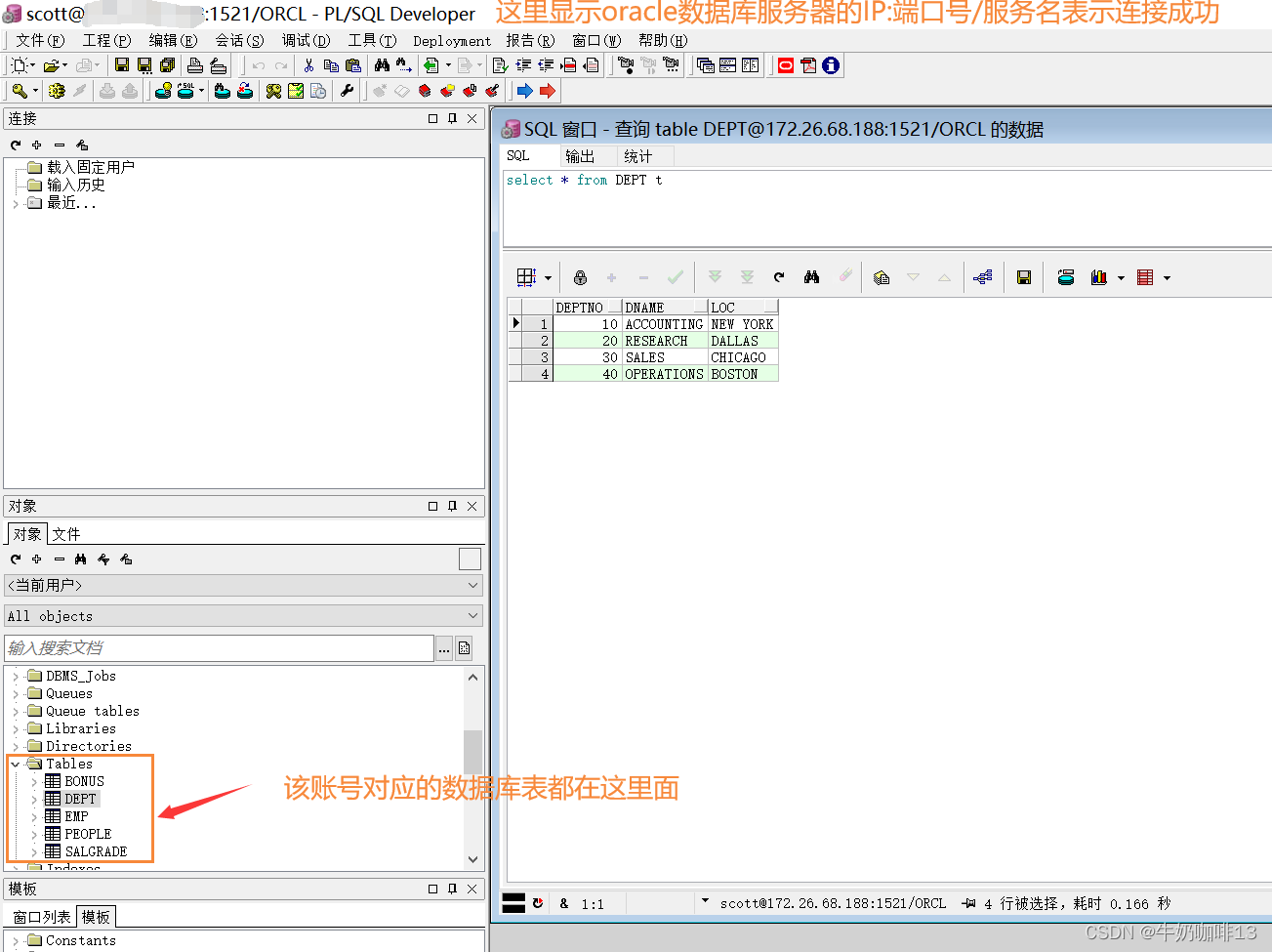Click the blue Execute arrow icon

click(x=523, y=91)
